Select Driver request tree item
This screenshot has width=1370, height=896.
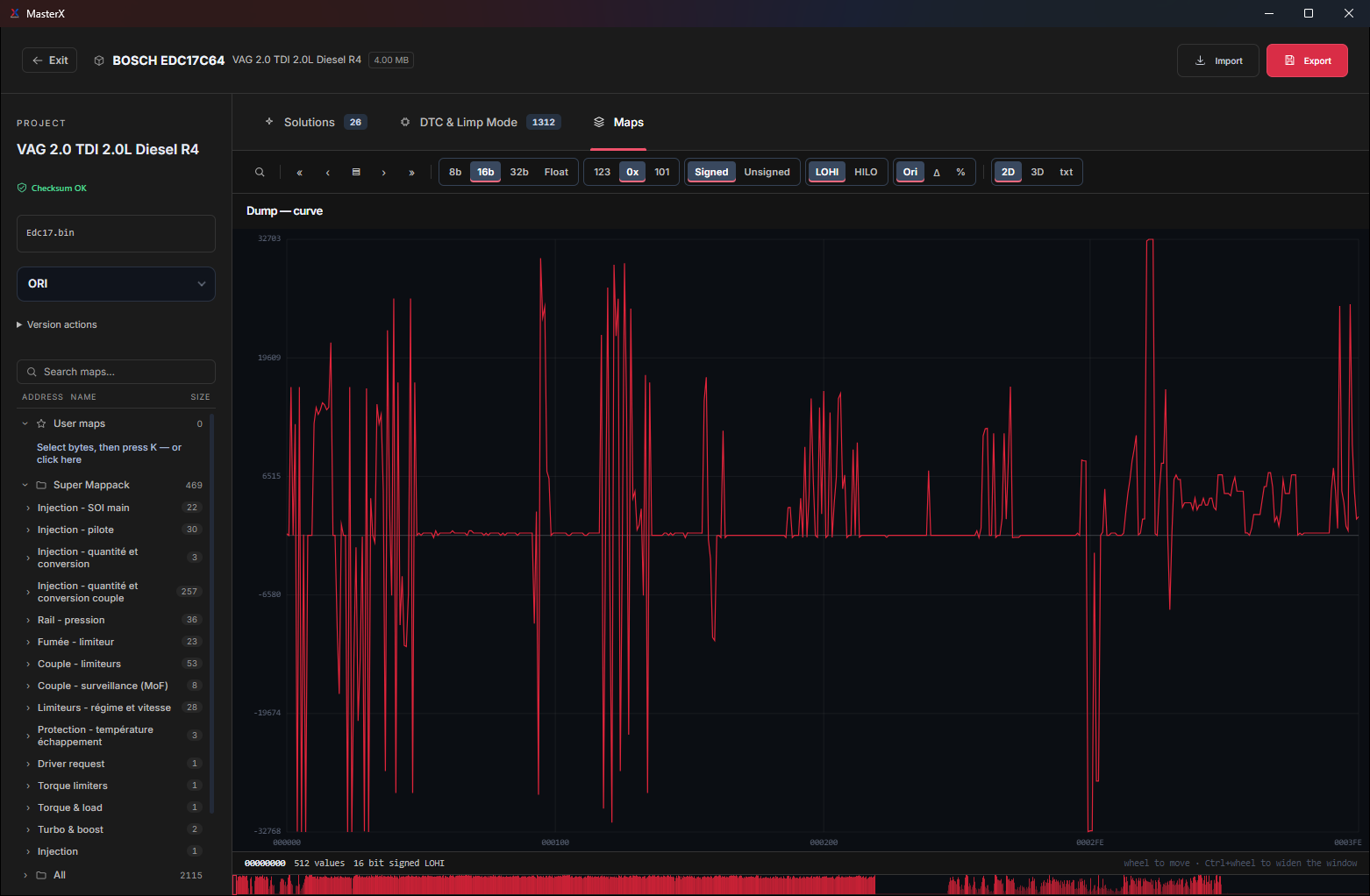pyautogui.click(x=114, y=764)
